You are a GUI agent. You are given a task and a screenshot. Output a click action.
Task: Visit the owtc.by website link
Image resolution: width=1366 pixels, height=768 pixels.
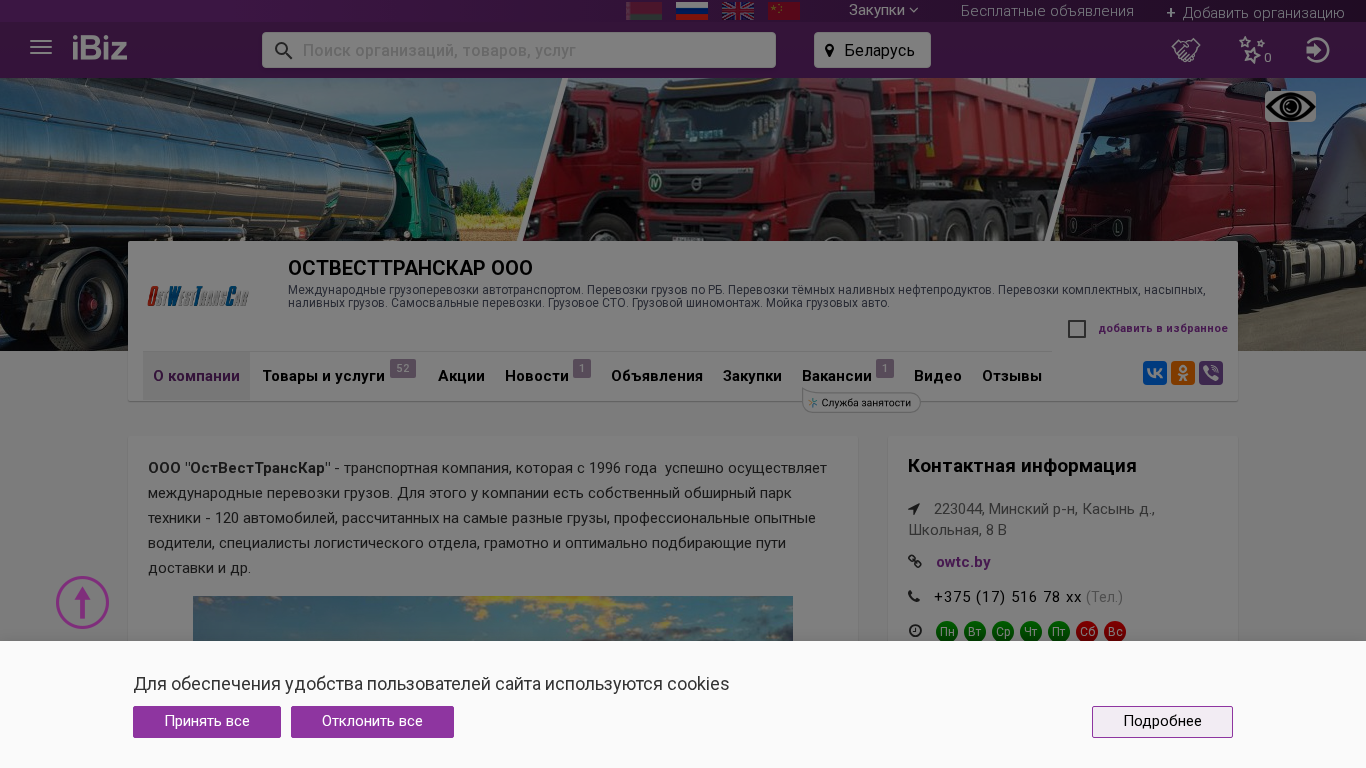click(x=963, y=562)
